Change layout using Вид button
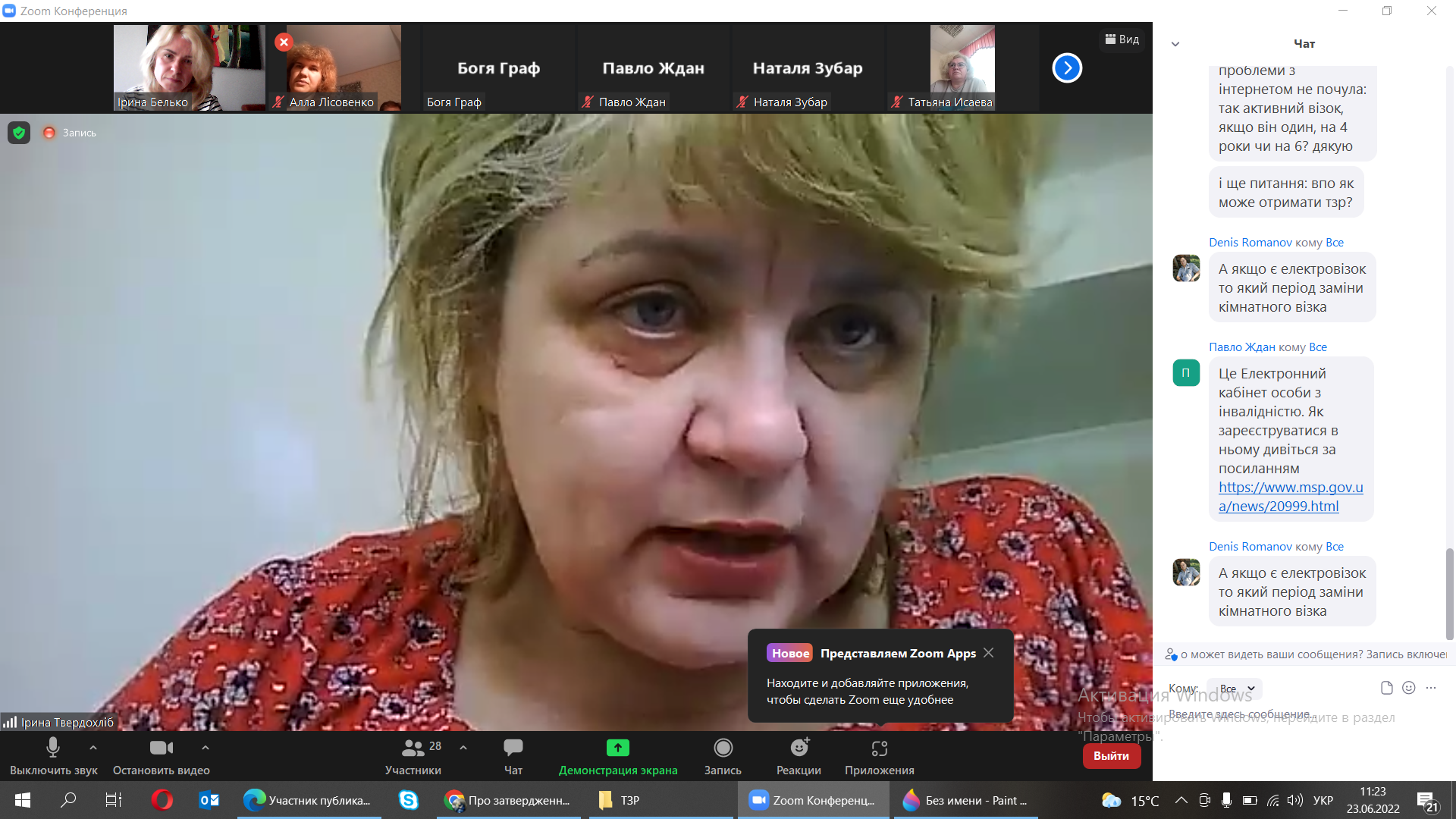This screenshot has height=819, width=1456. [x=1122, y=39]
